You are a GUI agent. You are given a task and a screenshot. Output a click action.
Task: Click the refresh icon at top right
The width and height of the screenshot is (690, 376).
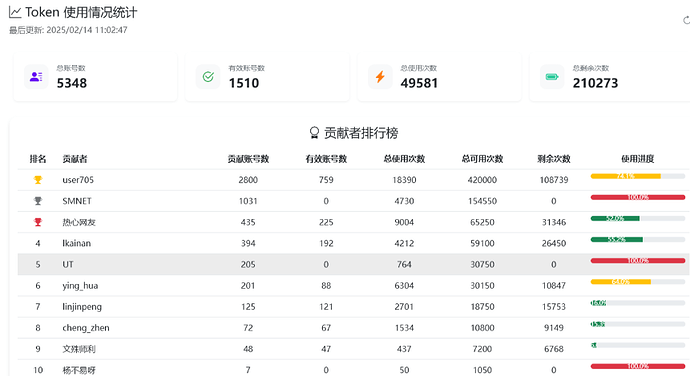tap(686, 20)
